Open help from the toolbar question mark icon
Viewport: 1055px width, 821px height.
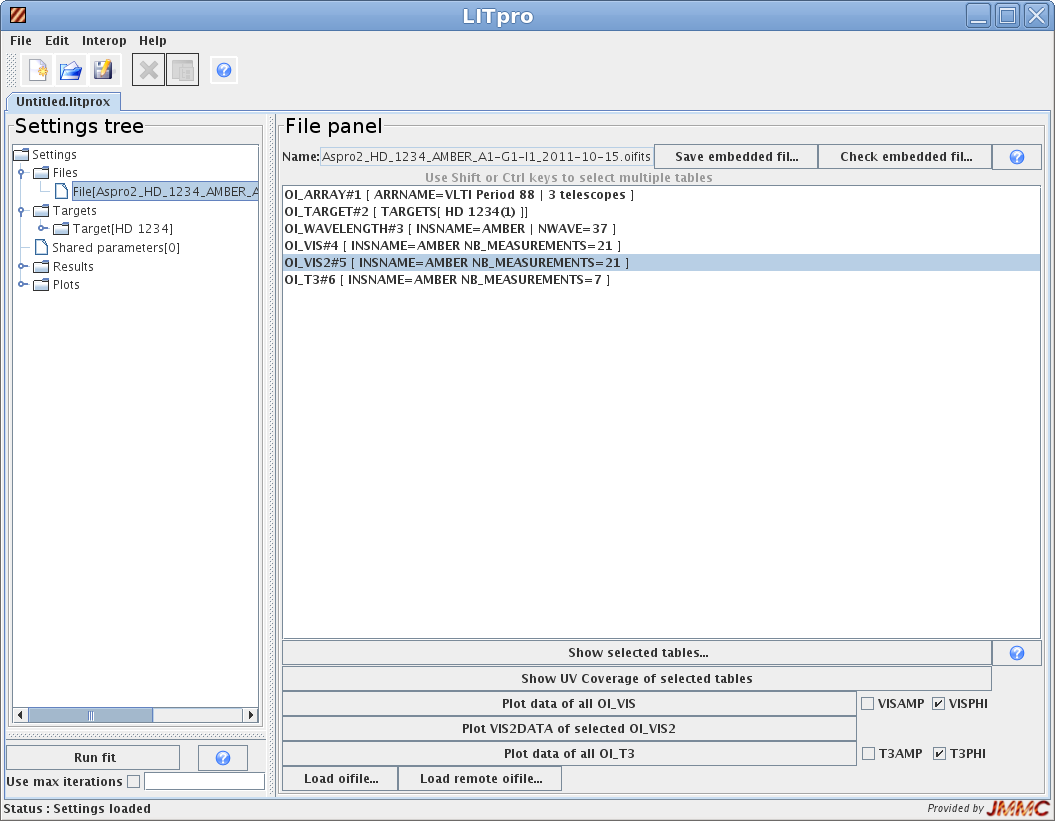coord(224,70)
